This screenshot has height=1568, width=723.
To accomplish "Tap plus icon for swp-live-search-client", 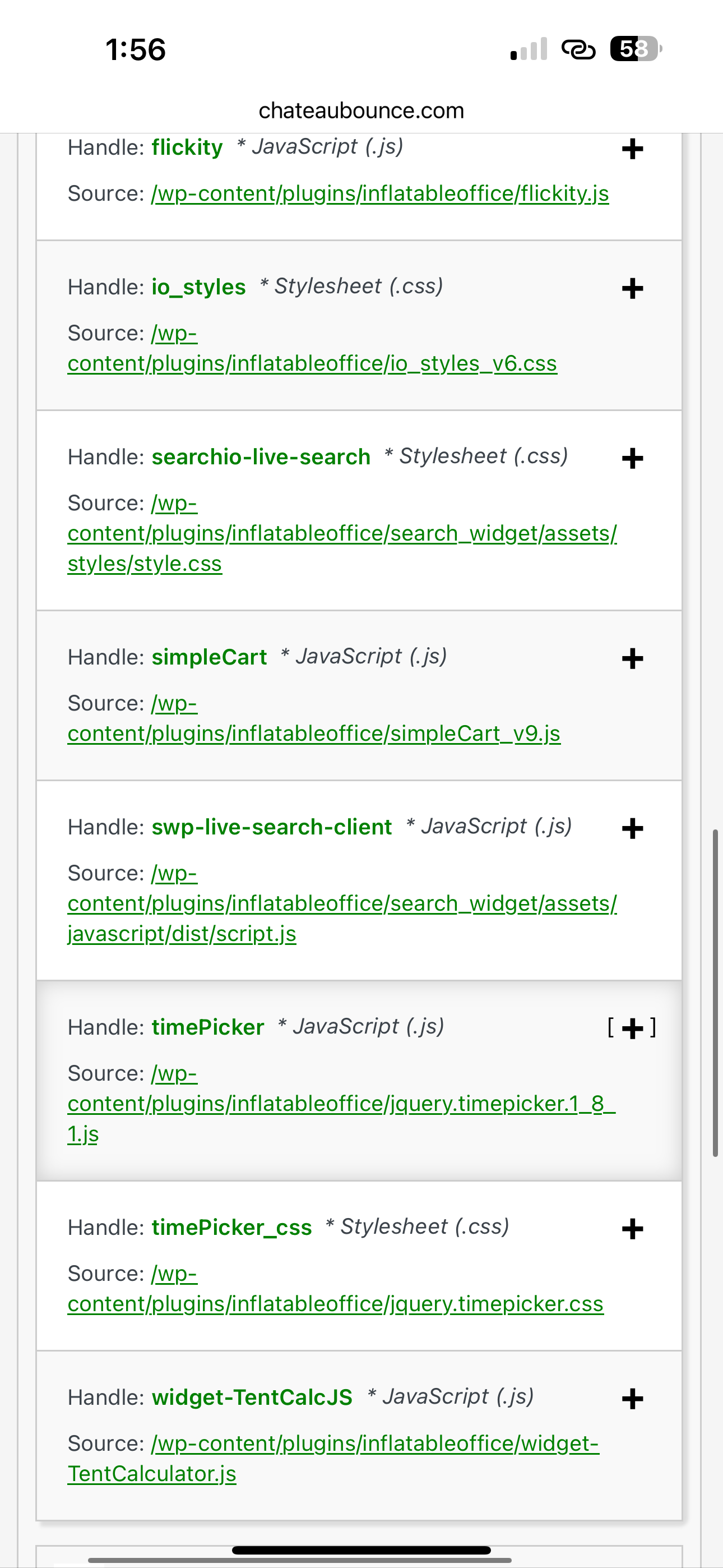I will [632, 828].
